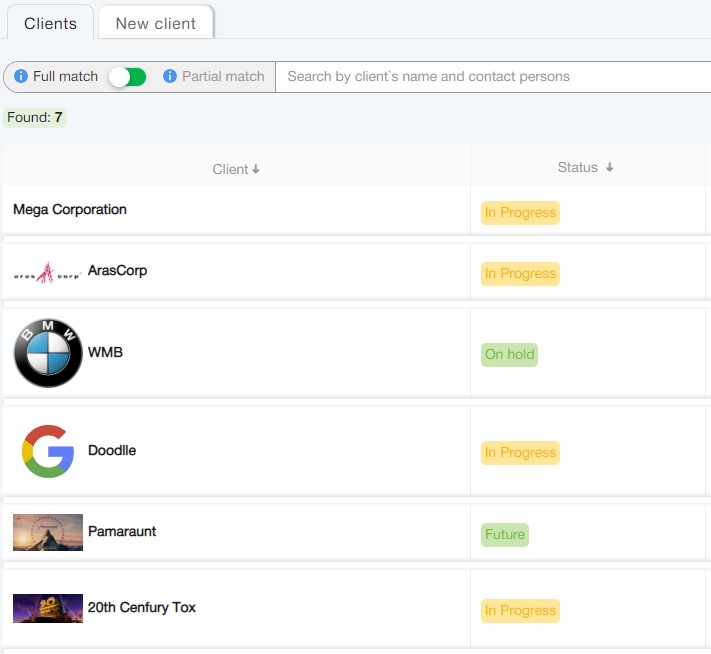Click the 20th Cenfury Tox logo

pyautogui.click(x=48, y=608)
